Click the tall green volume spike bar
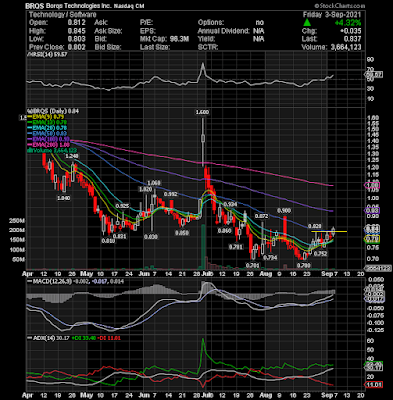 pyautogui.click(x=202, y=247)
